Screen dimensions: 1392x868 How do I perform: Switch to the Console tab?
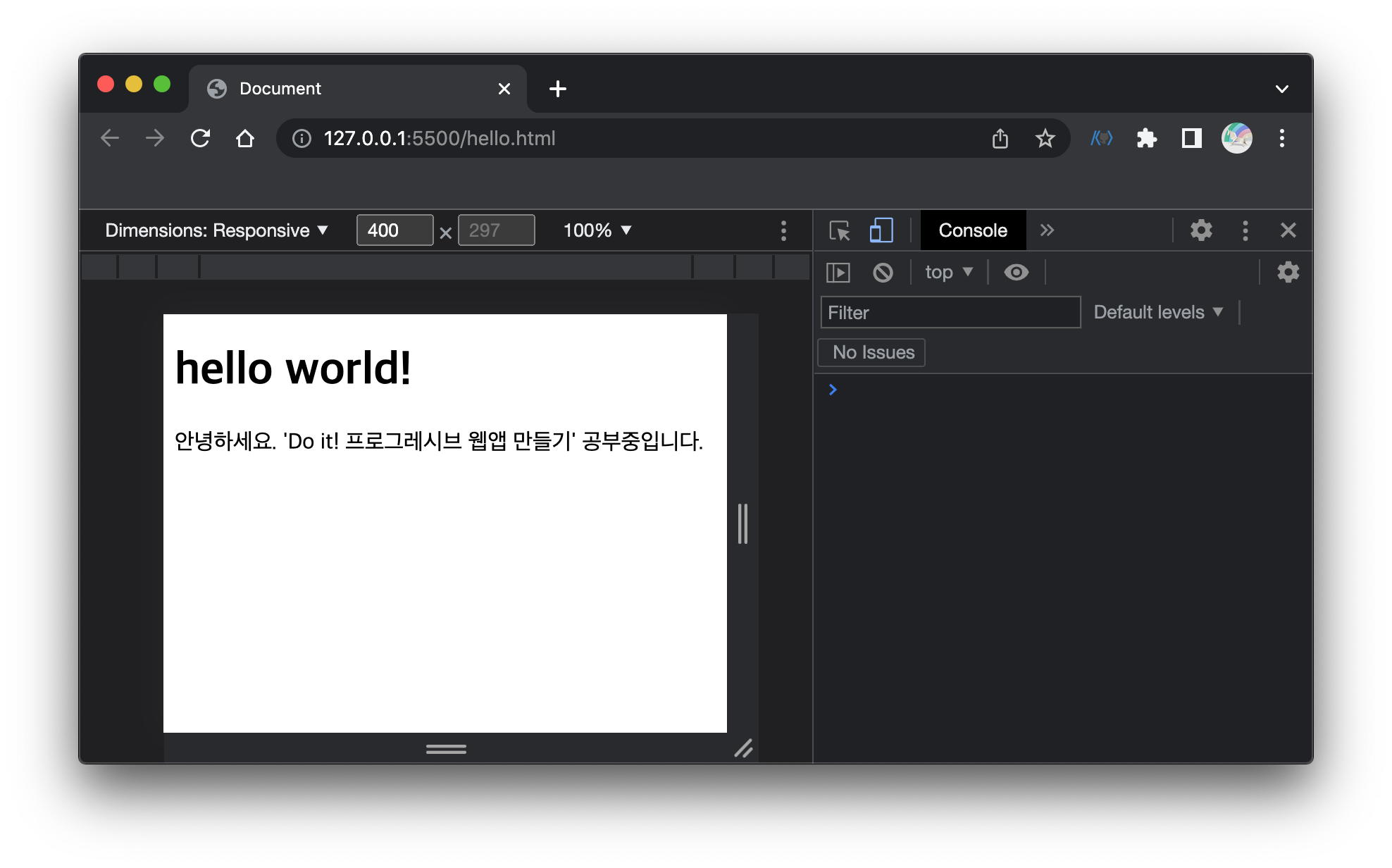[972, 230]
